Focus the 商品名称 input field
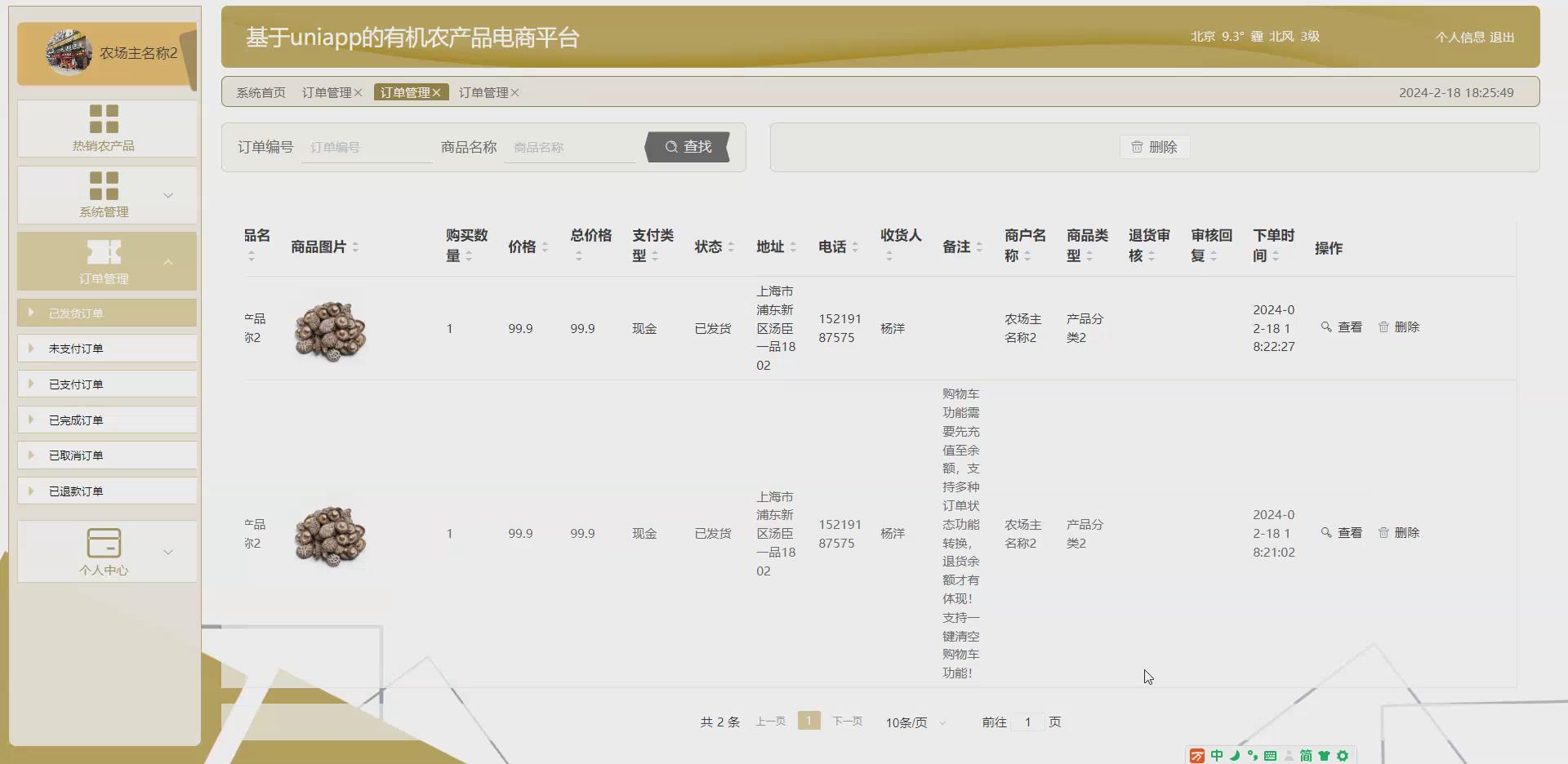The width and height of the screenshot is (1568, 764). 570,148
